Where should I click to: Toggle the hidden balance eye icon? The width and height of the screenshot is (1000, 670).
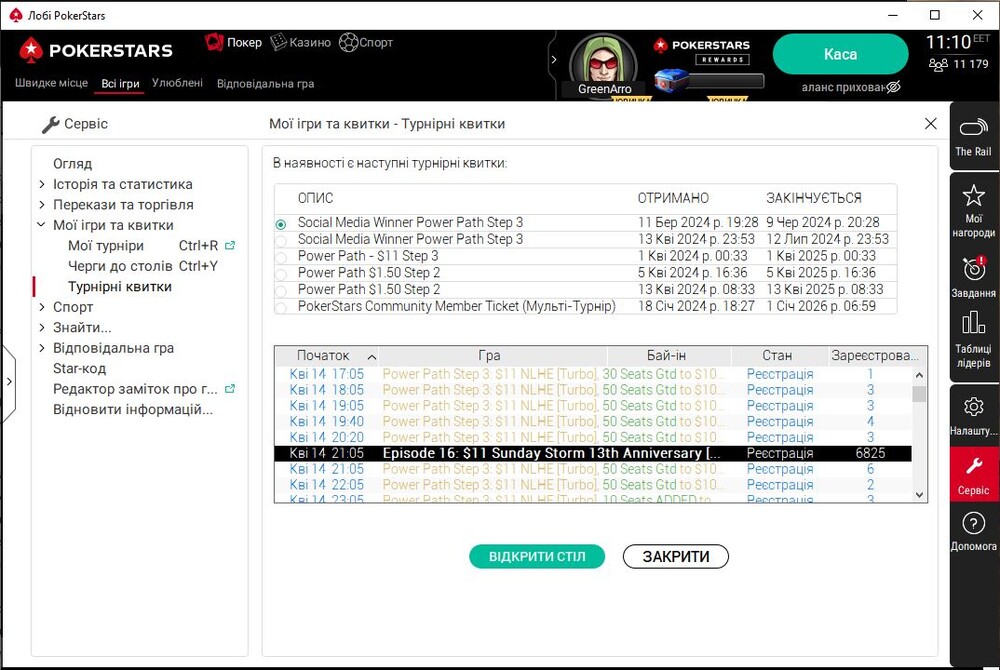(893, 87)
